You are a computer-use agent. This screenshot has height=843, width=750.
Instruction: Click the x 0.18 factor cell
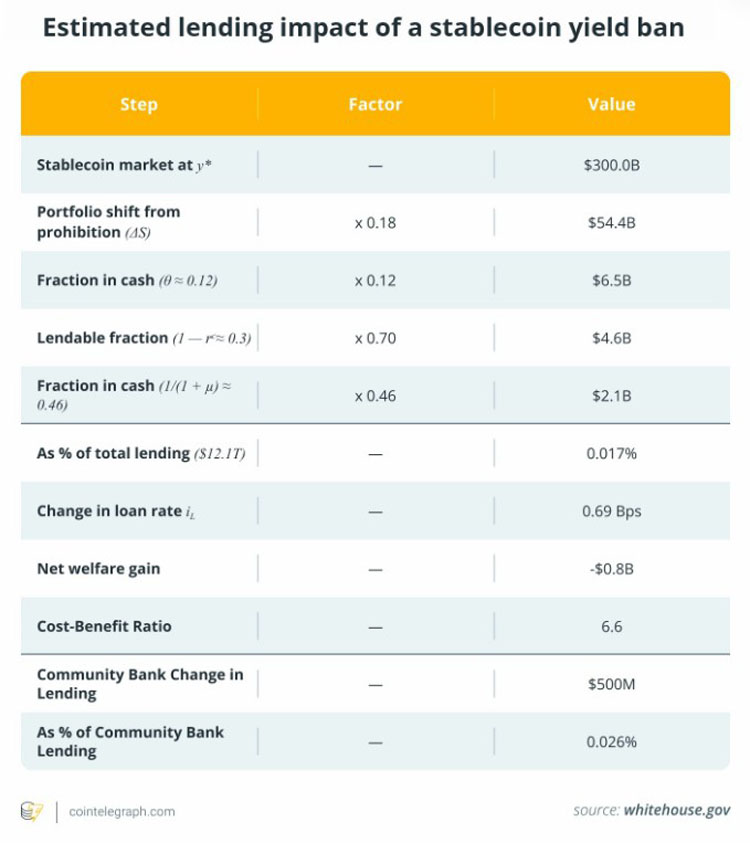point(375,223)
